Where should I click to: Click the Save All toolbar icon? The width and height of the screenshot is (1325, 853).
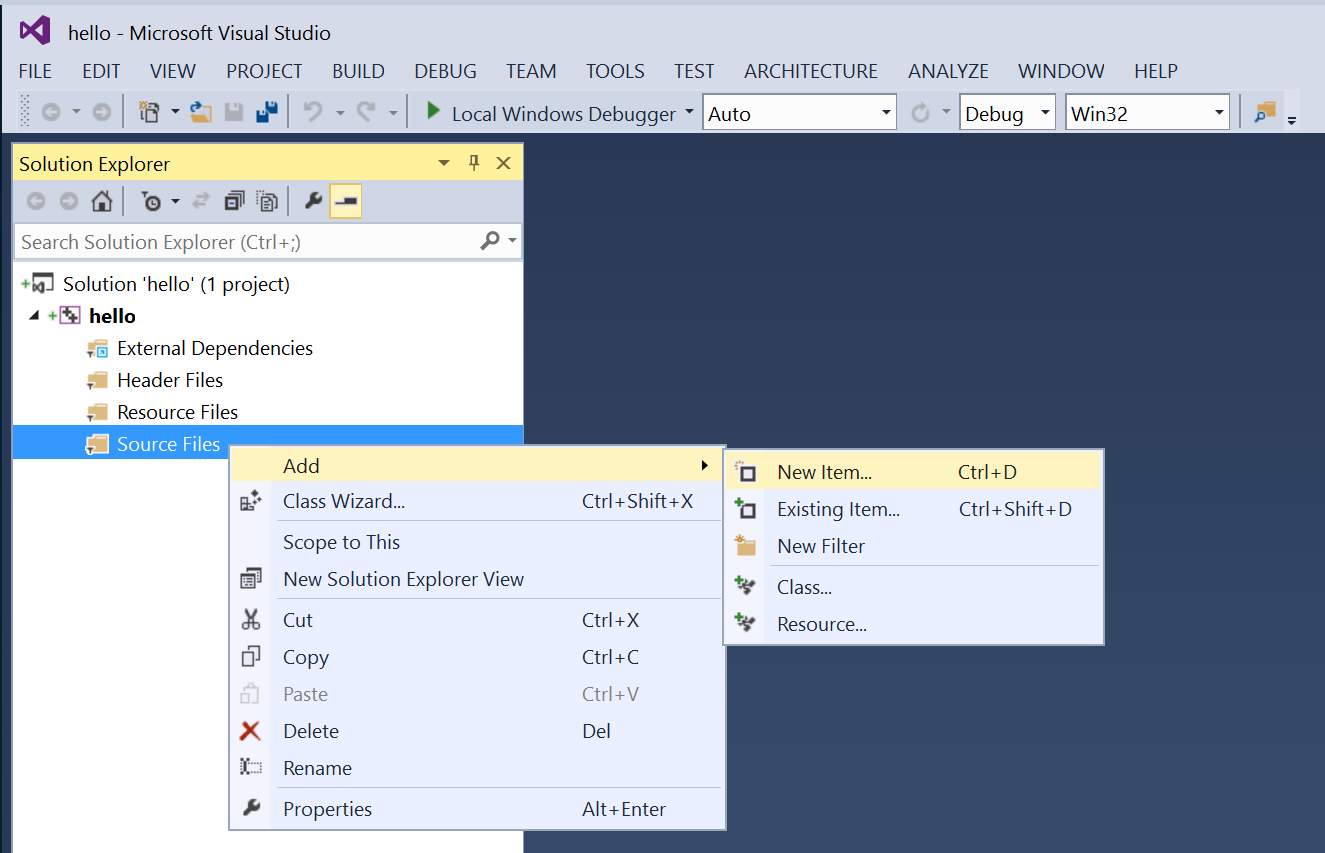(x=267, y=113)
